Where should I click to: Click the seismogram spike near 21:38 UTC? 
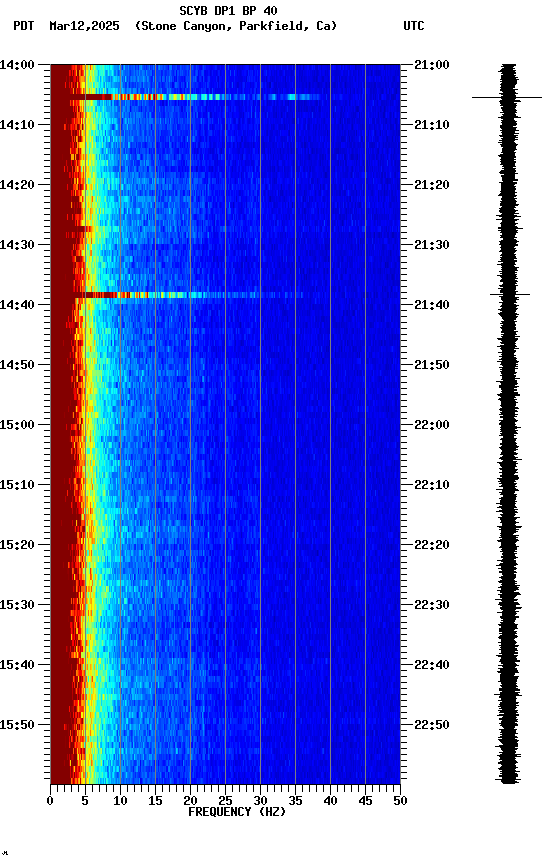coord(510,295)
